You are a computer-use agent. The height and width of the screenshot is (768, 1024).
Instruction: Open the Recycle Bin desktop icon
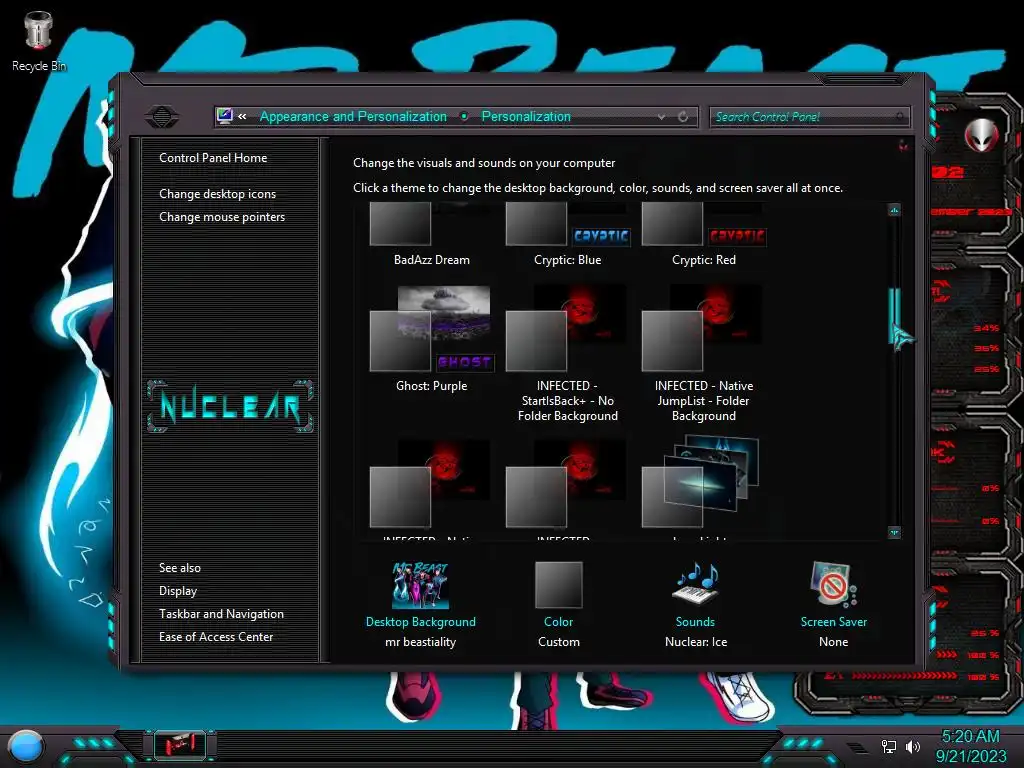(39, 41)
